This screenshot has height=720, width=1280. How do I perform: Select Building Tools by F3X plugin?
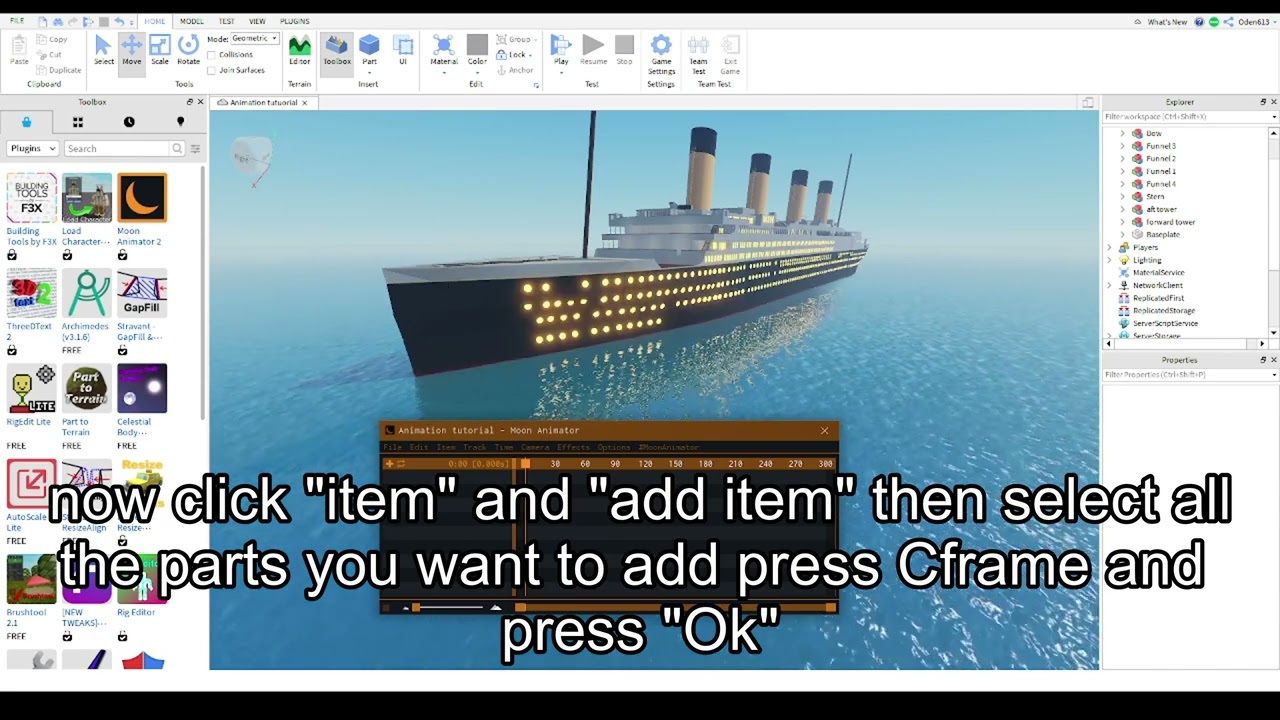tap(31, 198)
